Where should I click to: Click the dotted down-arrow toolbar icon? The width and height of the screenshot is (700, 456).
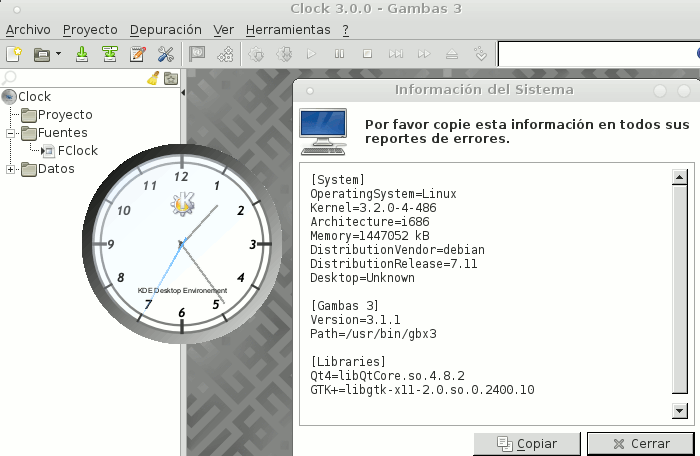[x=480, y=54]
